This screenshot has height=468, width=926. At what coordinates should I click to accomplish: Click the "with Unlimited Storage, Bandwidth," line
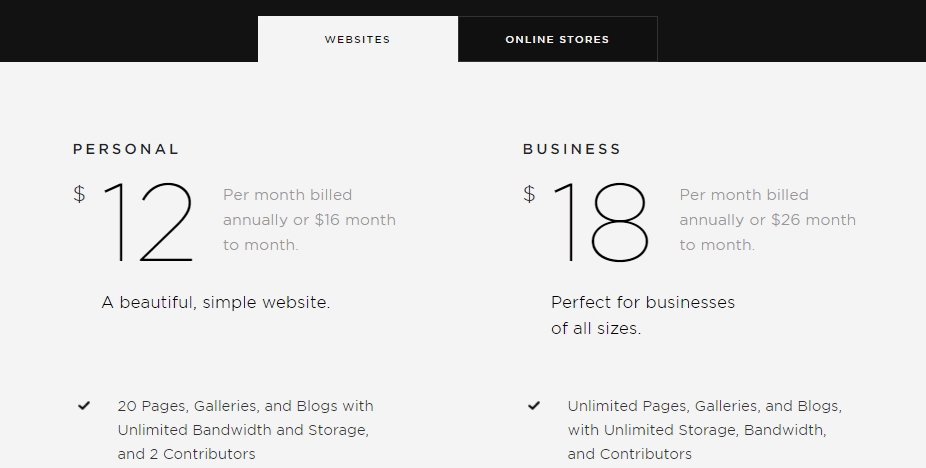coord(696,430)
